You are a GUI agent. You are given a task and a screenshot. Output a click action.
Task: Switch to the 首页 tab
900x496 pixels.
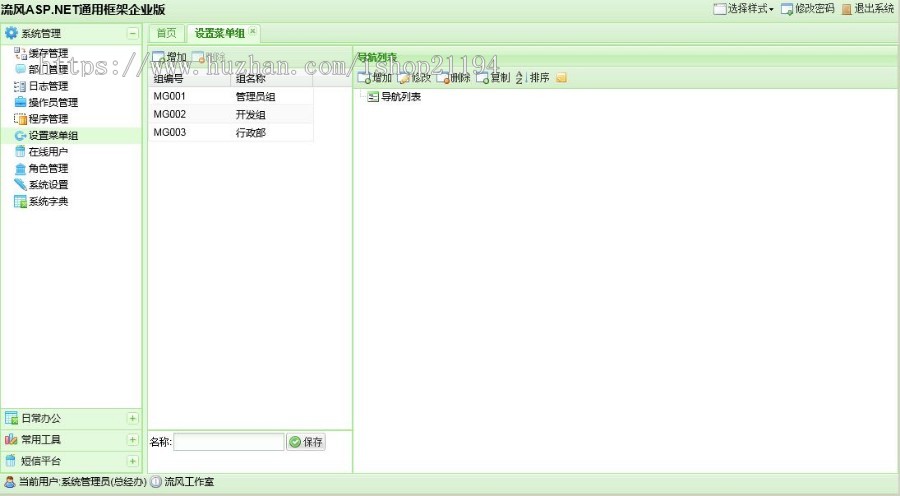click(166, 33)
